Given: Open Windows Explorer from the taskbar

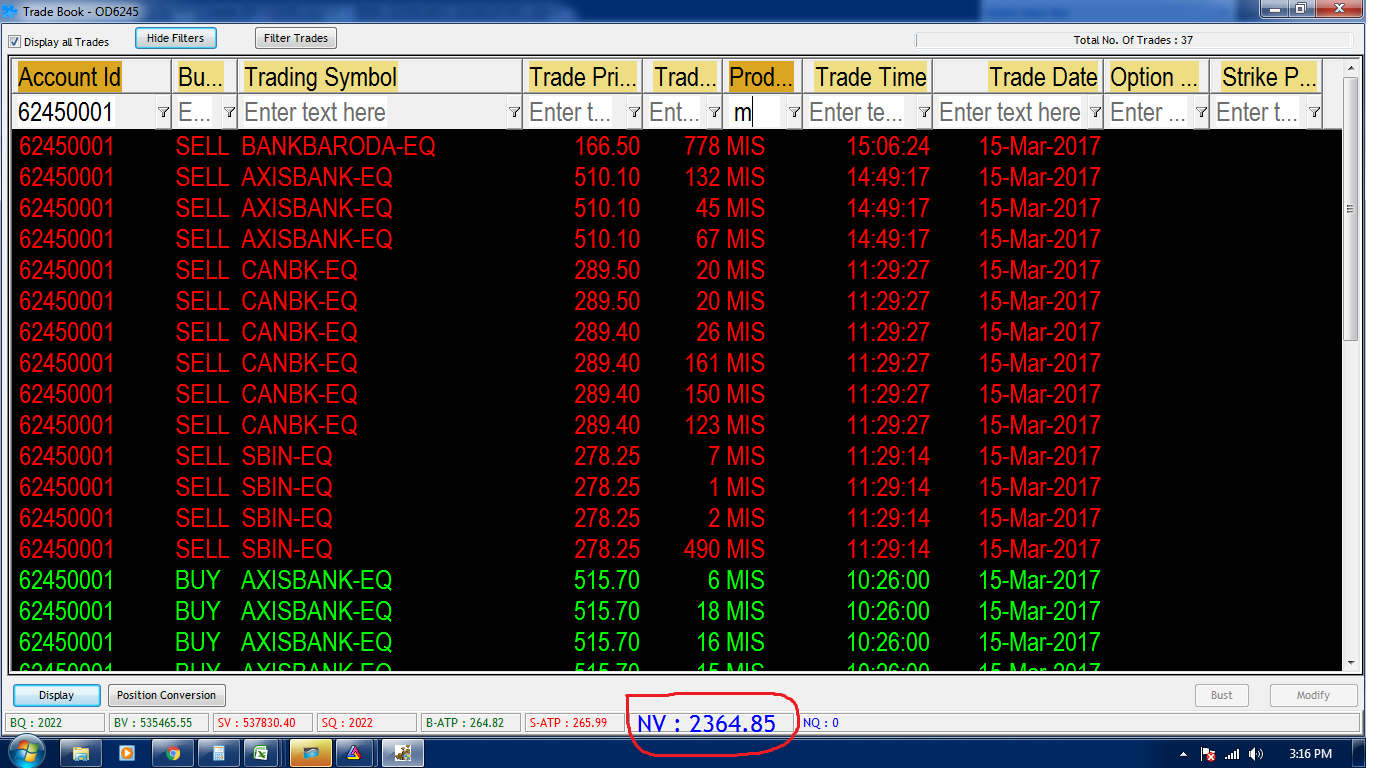Looking at the screenshot, I should tap(81, 753).
